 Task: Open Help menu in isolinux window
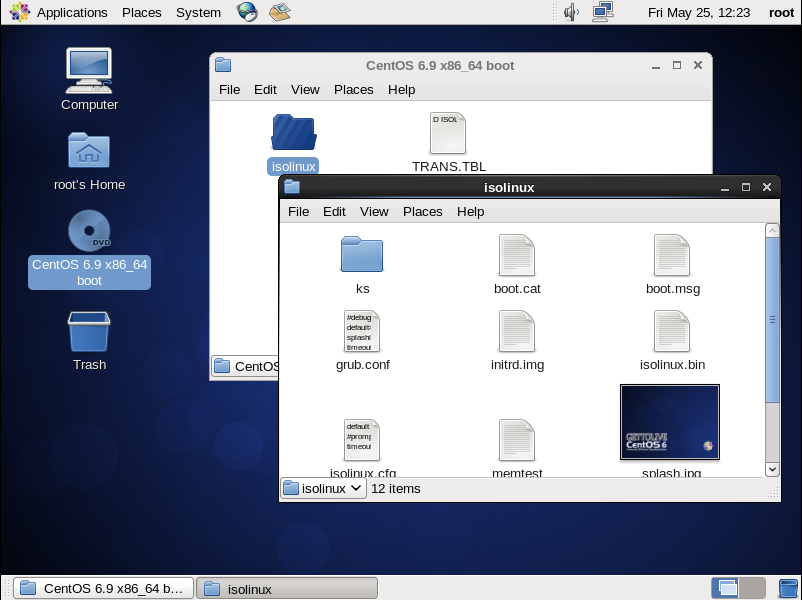pyautogui.click(x=470, y=212)
